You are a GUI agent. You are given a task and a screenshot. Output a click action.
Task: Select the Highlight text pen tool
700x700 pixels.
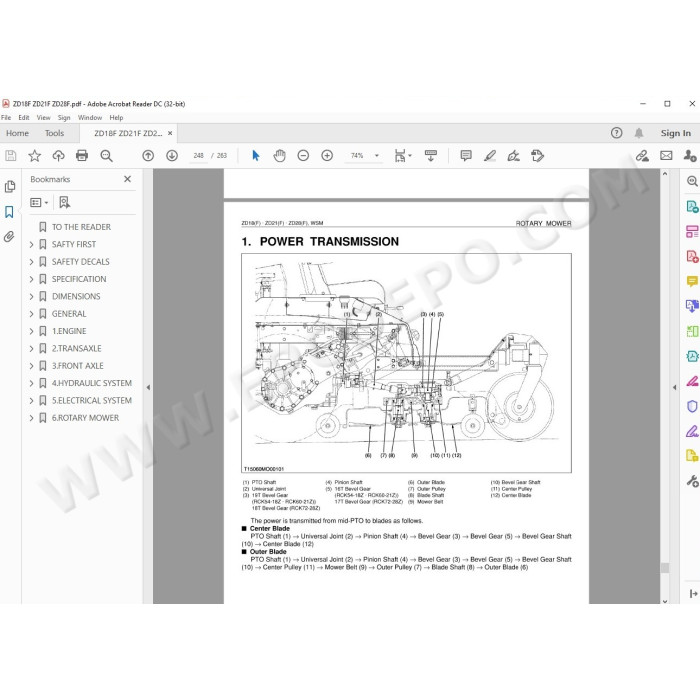coord(490,155)
